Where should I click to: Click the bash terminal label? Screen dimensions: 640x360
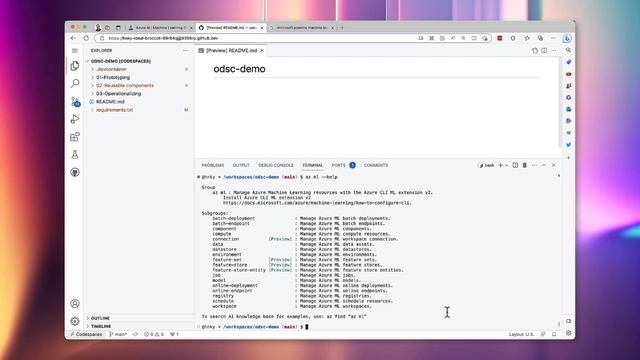487,165
